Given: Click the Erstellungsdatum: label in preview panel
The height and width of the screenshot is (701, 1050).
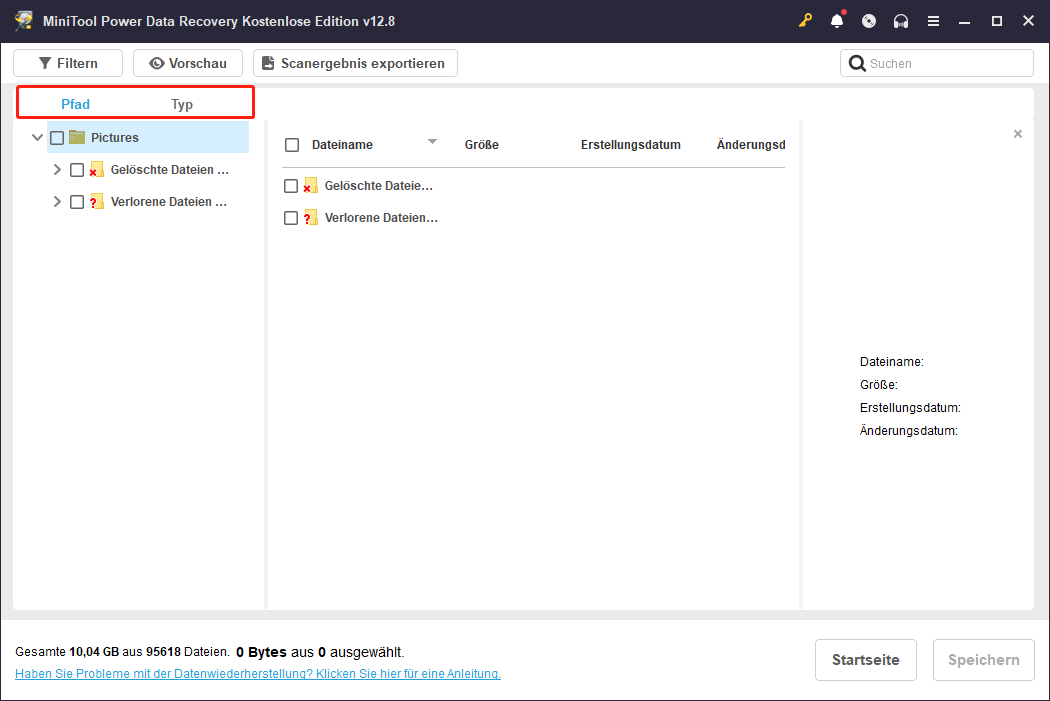Looking at the screenshot, I should coord(910,408).
